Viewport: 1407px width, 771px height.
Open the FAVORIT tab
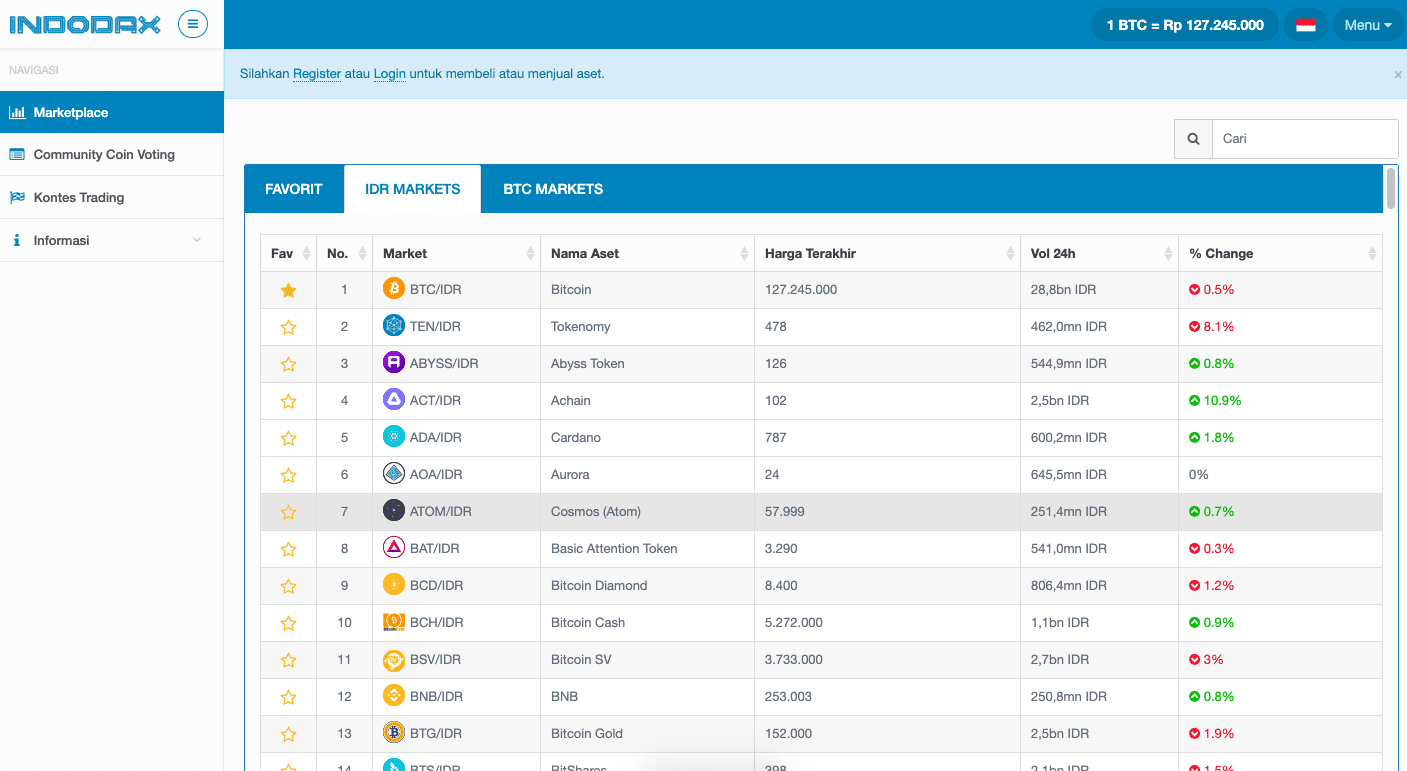click(x=293, y=188)
